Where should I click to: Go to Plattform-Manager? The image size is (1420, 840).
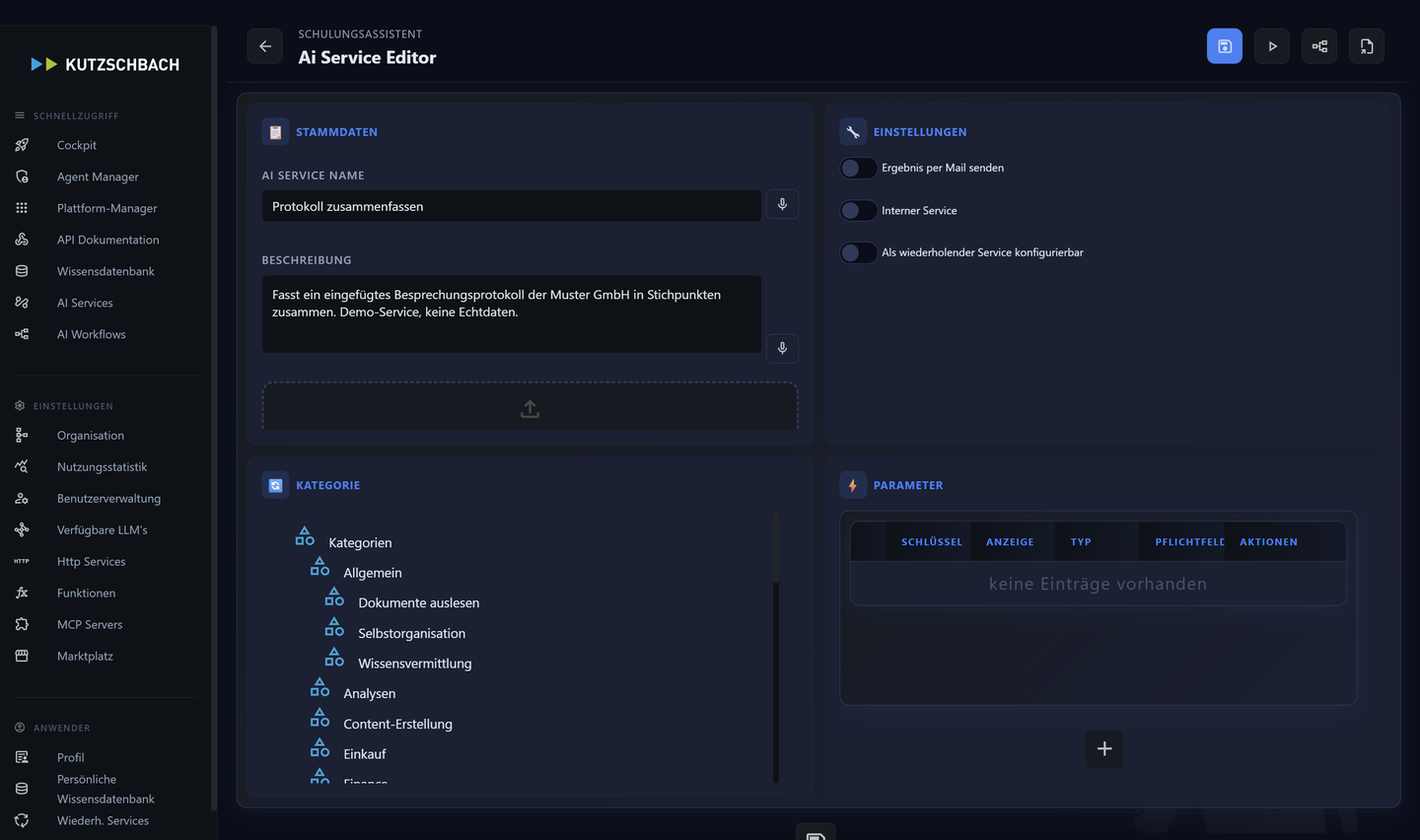pos(106,208)
